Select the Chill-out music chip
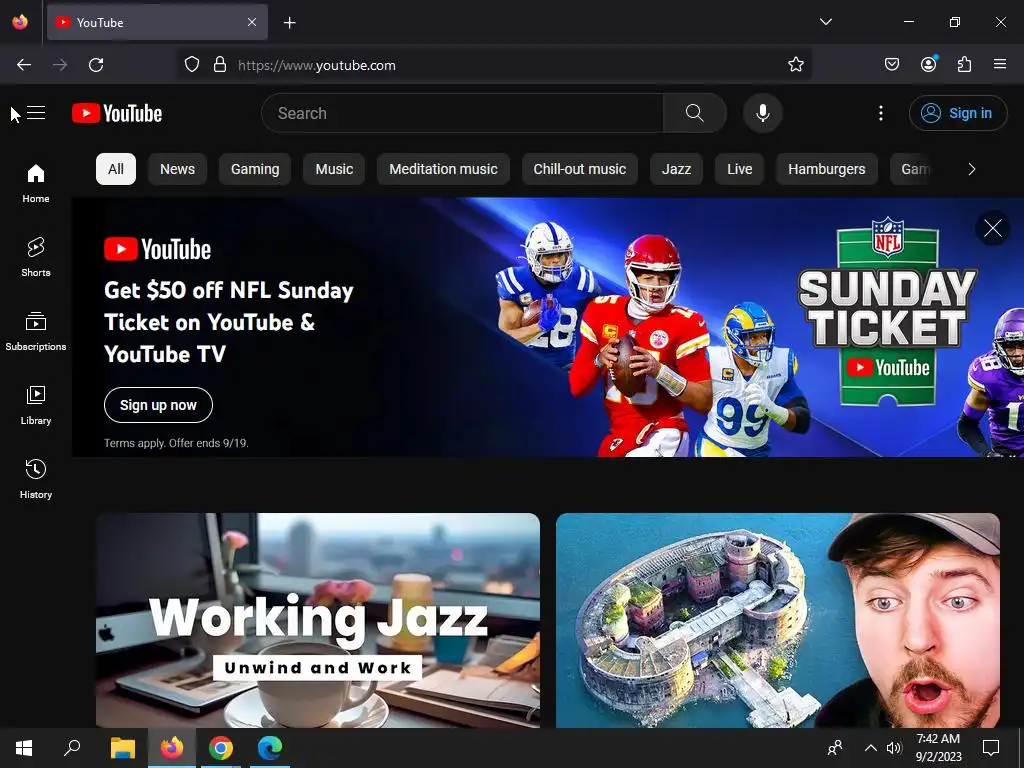The height and width of the screenshot is (768, 1024). point(580,169)
